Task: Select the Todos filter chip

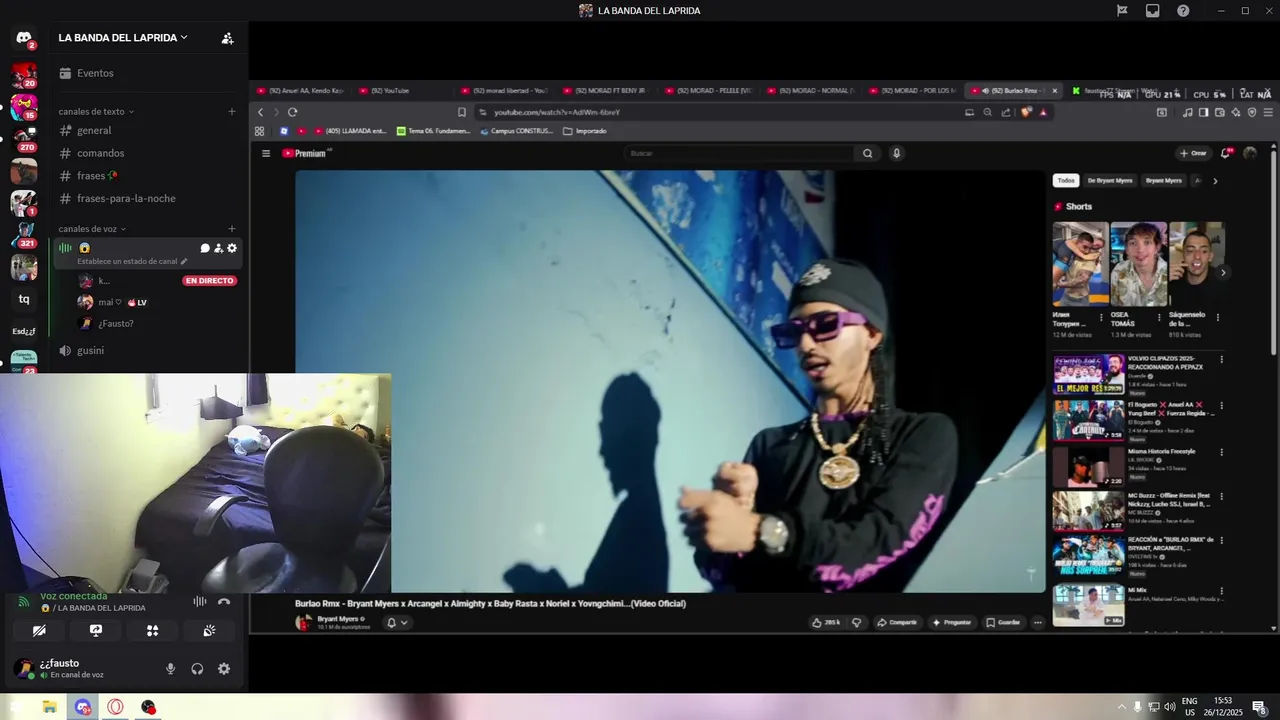Action: point(1066,181)
